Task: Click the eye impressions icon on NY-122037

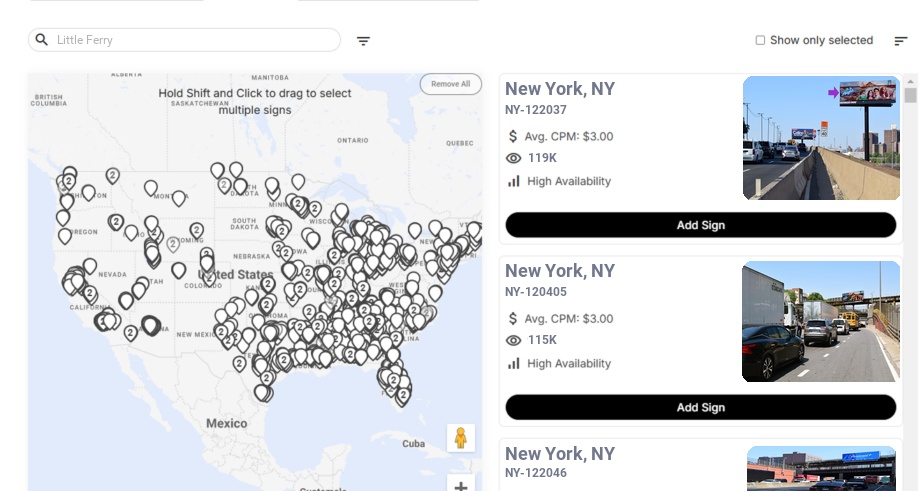Action: click(514, 158)
